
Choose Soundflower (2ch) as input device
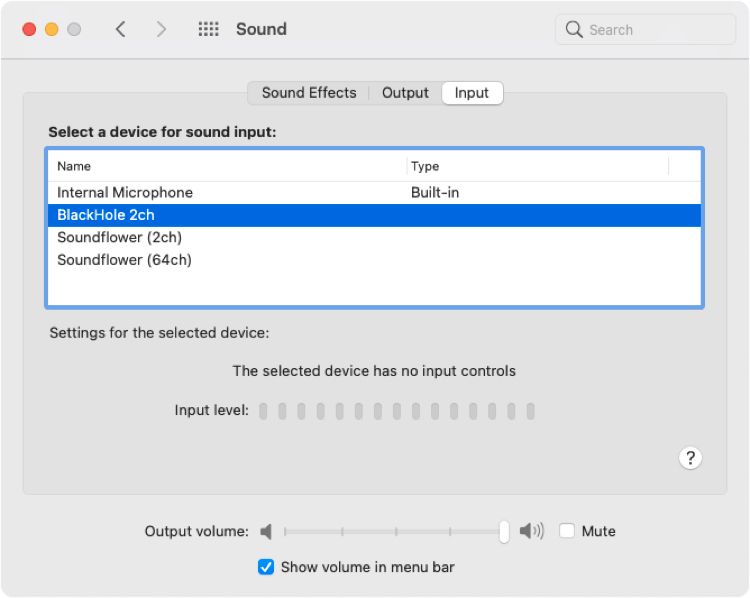coord(375,238)
